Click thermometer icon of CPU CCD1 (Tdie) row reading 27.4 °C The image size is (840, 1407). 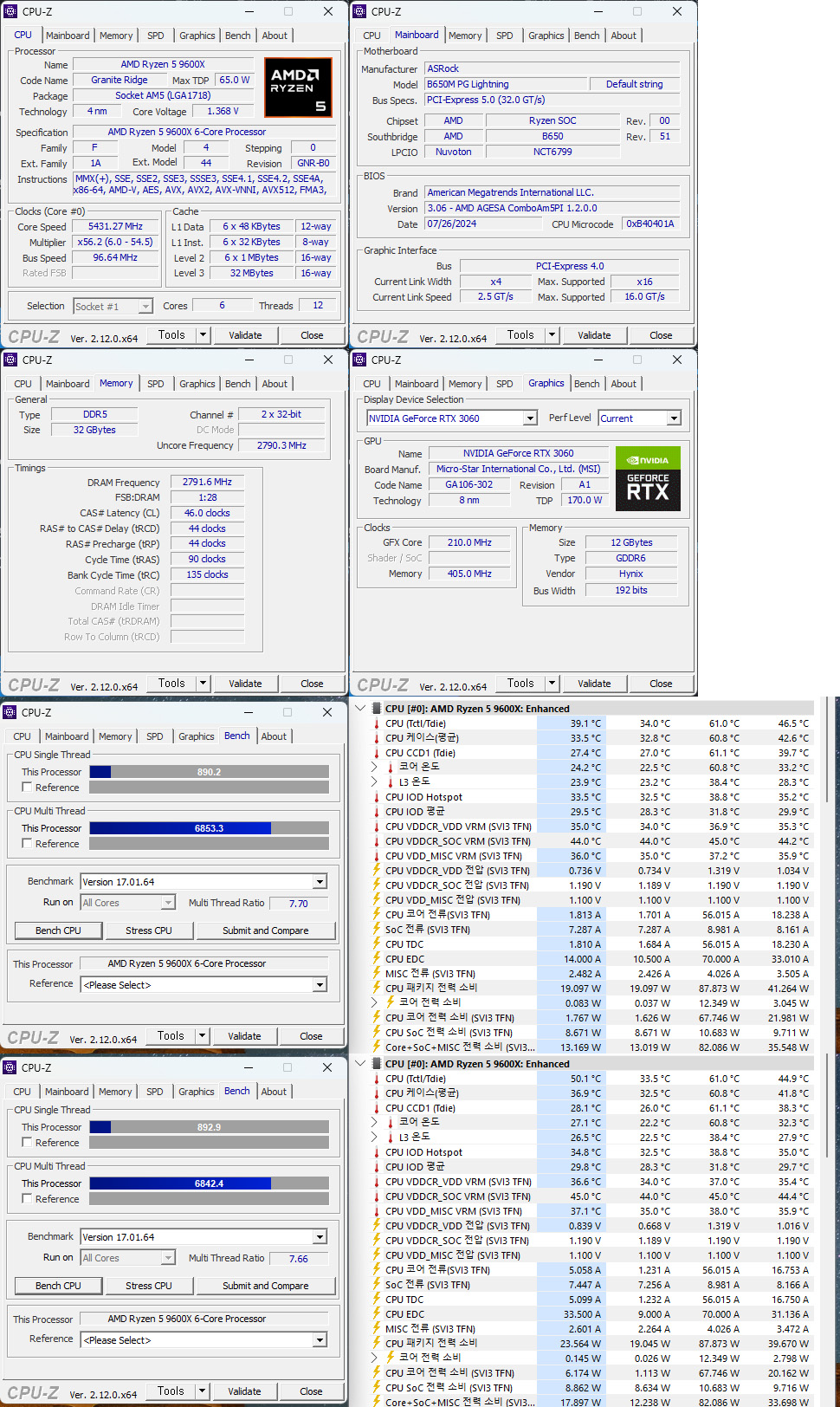377,753
